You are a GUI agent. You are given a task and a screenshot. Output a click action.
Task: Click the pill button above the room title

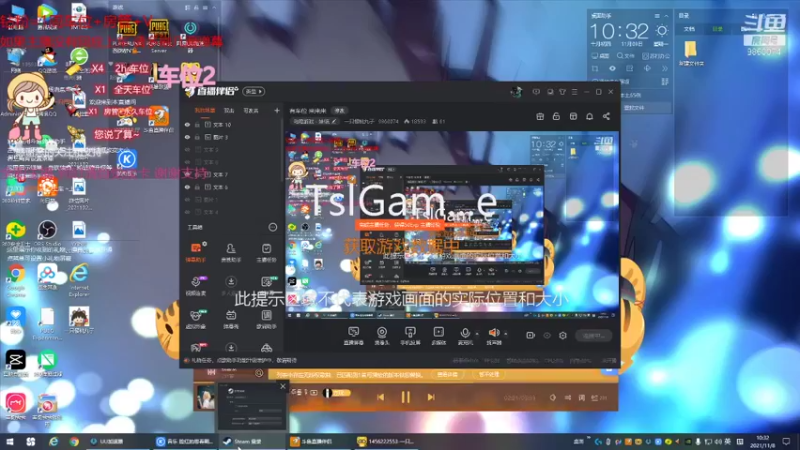coord(339,110)
